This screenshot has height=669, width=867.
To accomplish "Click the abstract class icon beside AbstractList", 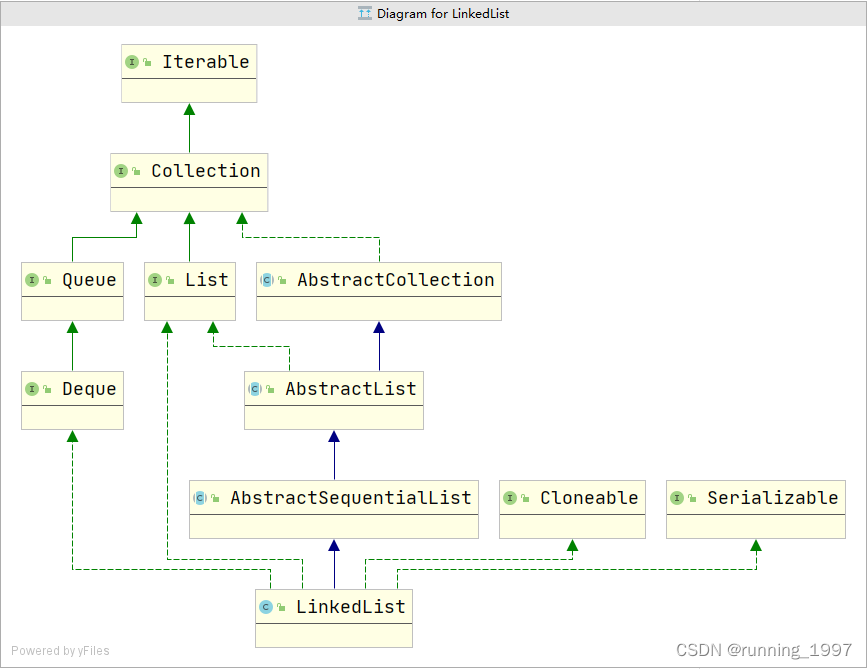I will coord(254,389).
